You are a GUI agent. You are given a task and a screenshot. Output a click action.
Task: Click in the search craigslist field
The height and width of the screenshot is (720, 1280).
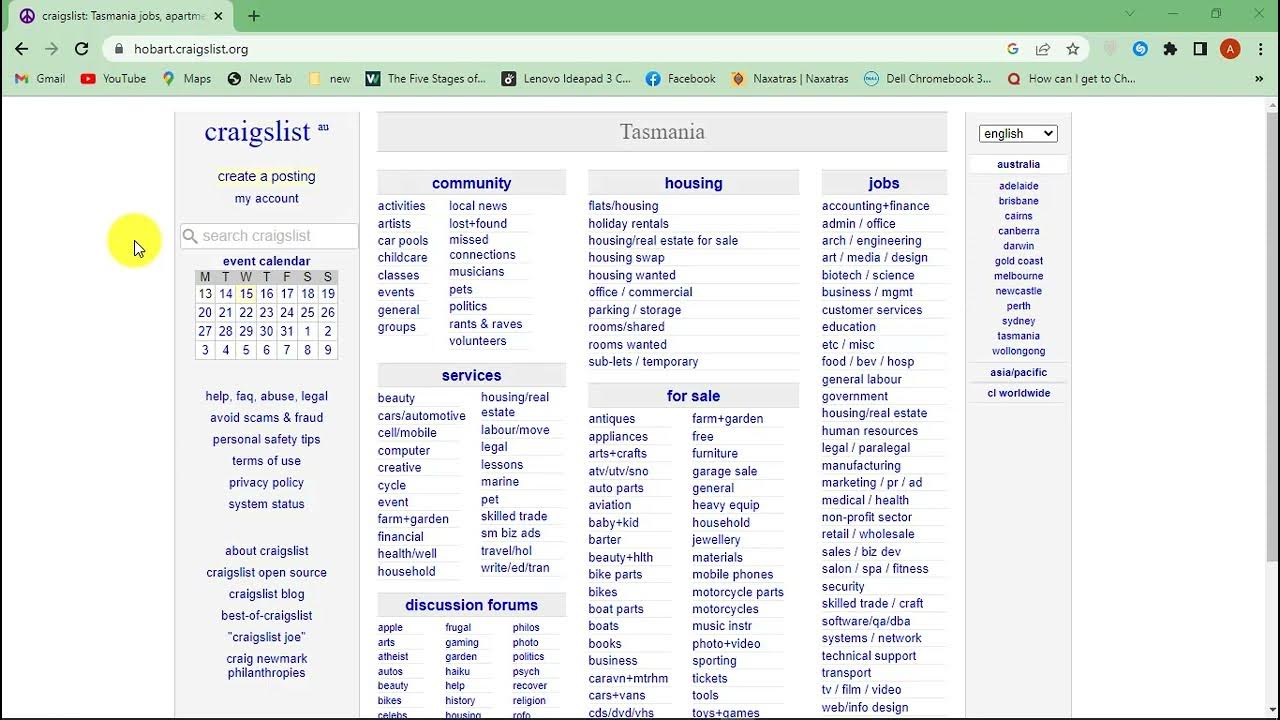[x=268, y=236]
